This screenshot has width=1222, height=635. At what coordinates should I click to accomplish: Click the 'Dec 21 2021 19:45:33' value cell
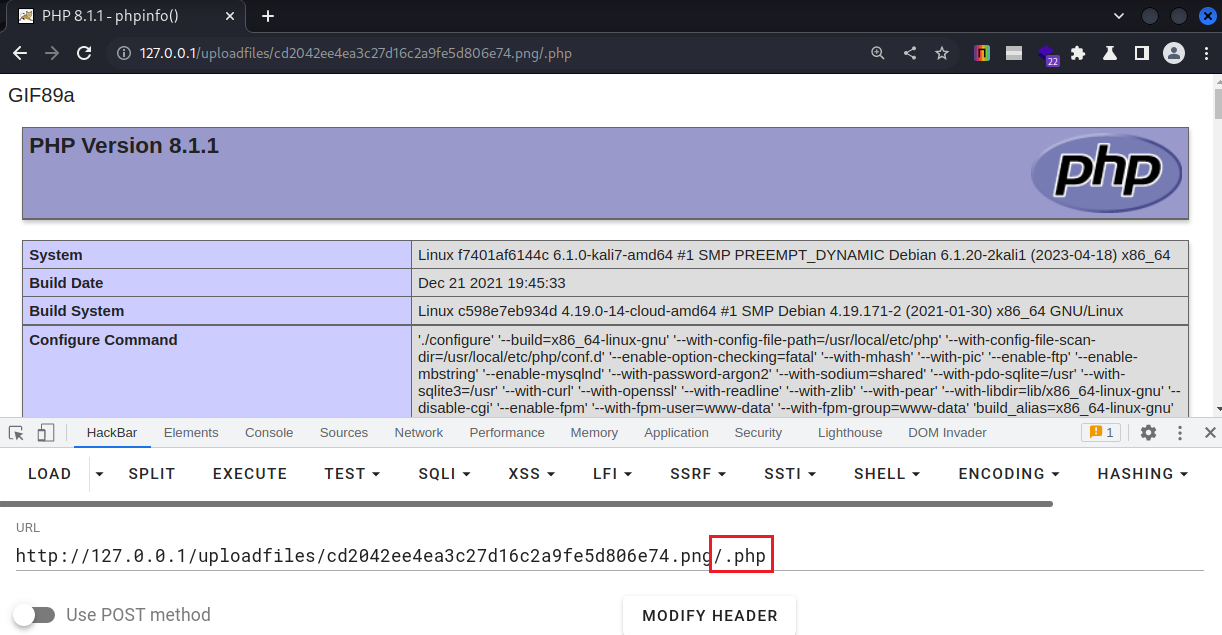pyautogui.click(x=800, y=283)
